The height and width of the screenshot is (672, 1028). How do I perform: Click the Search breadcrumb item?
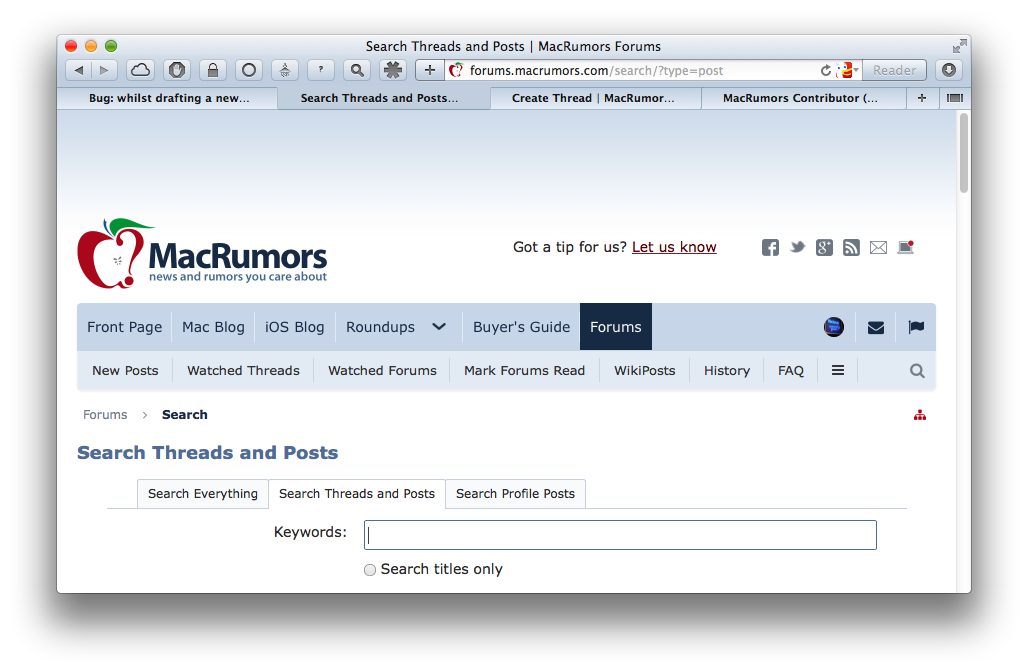[184, 414]
